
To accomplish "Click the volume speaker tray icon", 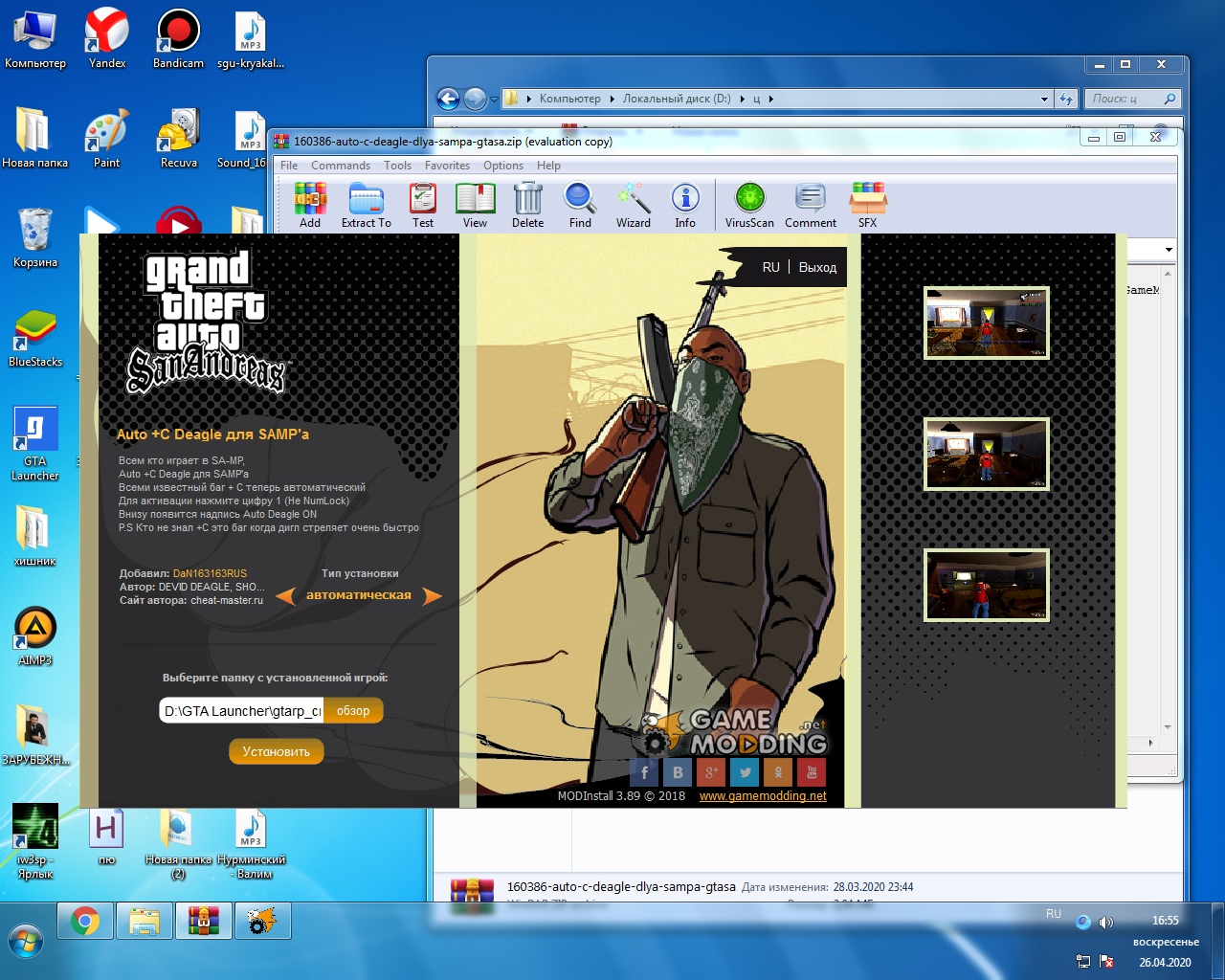I will click(x=1106, y=923).
